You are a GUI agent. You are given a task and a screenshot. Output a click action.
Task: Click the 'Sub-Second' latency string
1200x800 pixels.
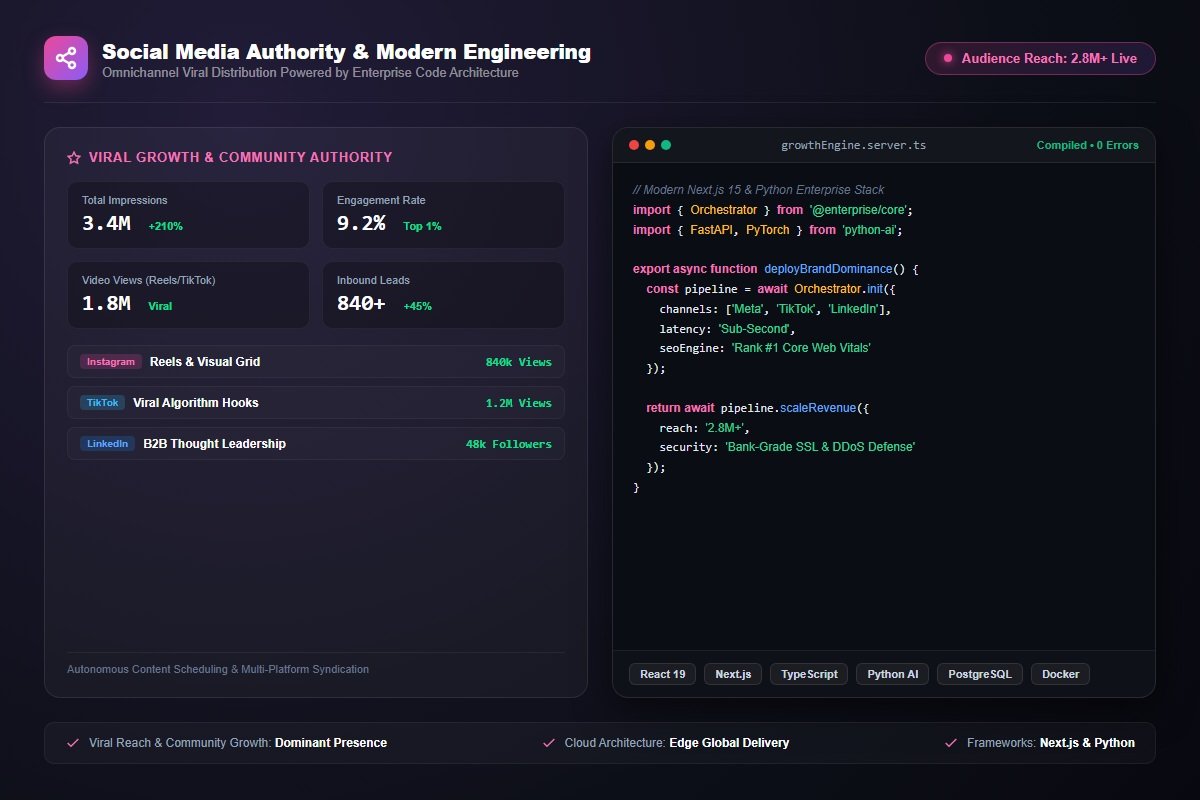pyautogui.click(x=756, y=329)
